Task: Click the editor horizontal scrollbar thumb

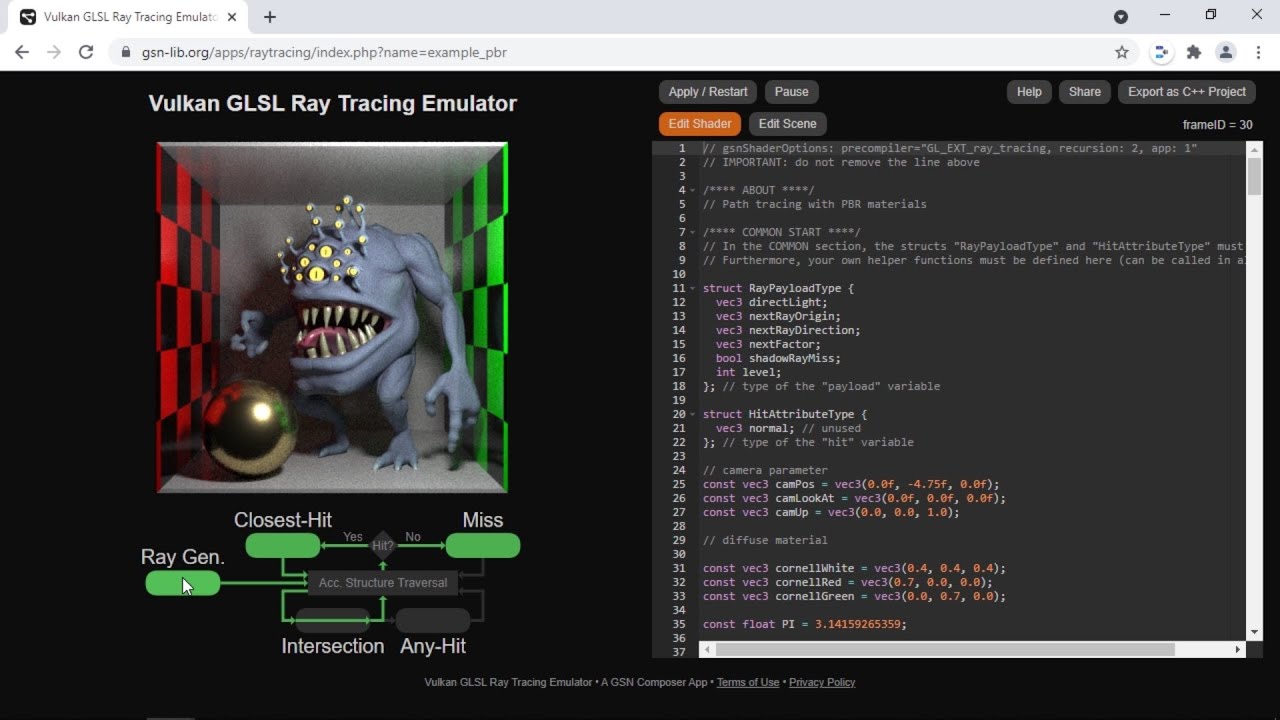Action: pos(945,649)
